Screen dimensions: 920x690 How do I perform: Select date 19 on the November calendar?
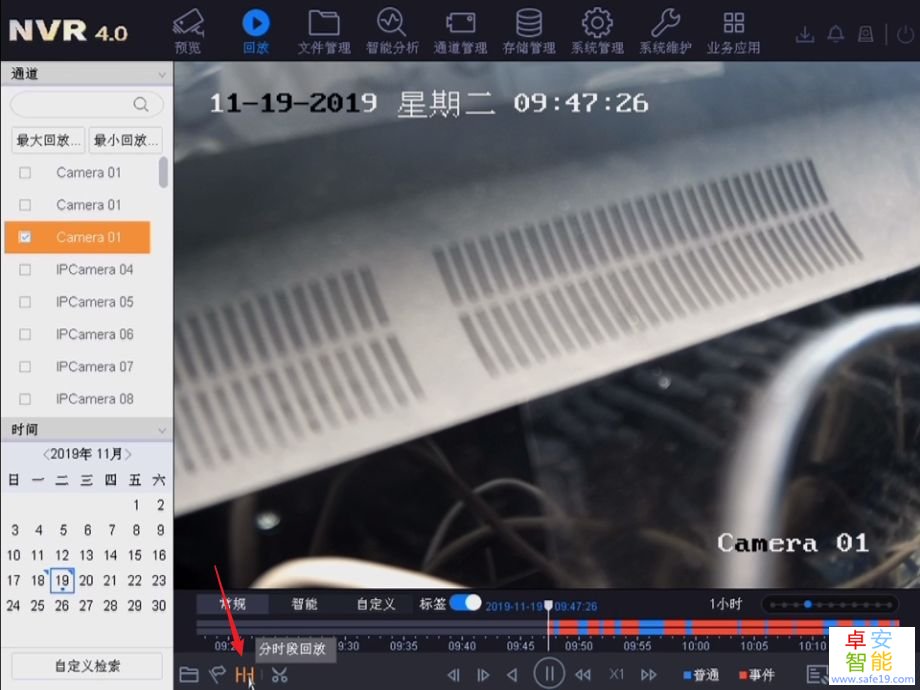(x=62, y=580)
